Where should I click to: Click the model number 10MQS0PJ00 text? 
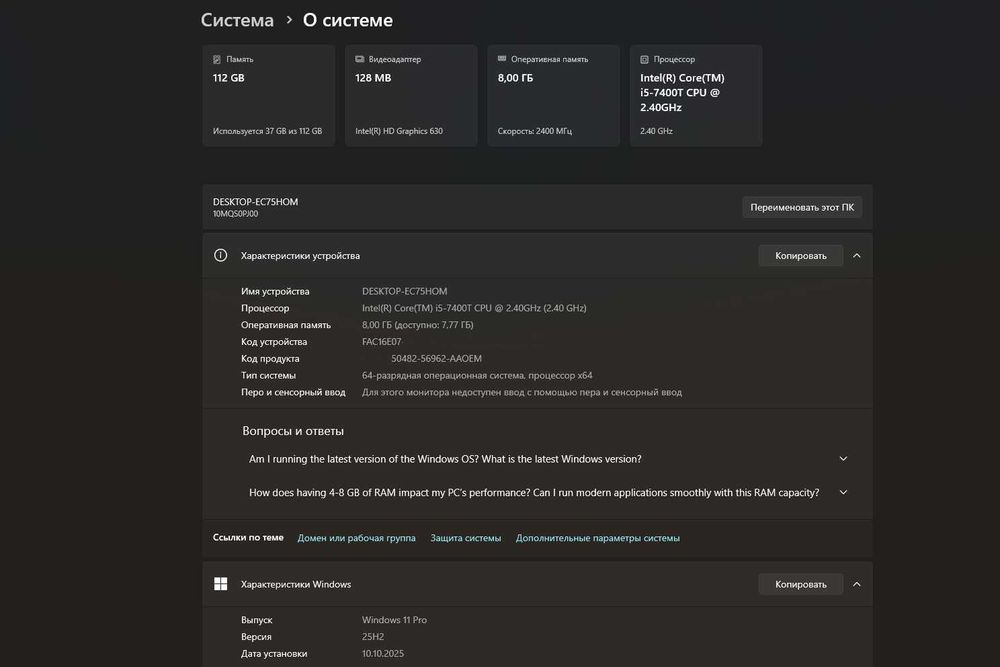235,214
